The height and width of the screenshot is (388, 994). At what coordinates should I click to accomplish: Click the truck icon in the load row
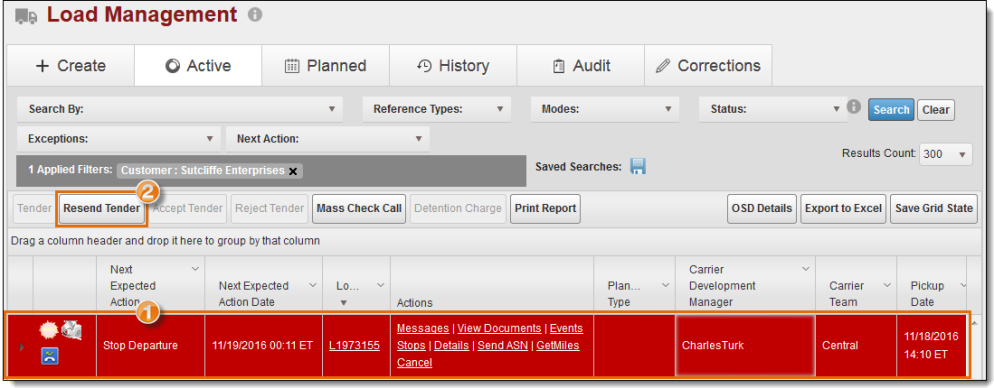(72, 329)
